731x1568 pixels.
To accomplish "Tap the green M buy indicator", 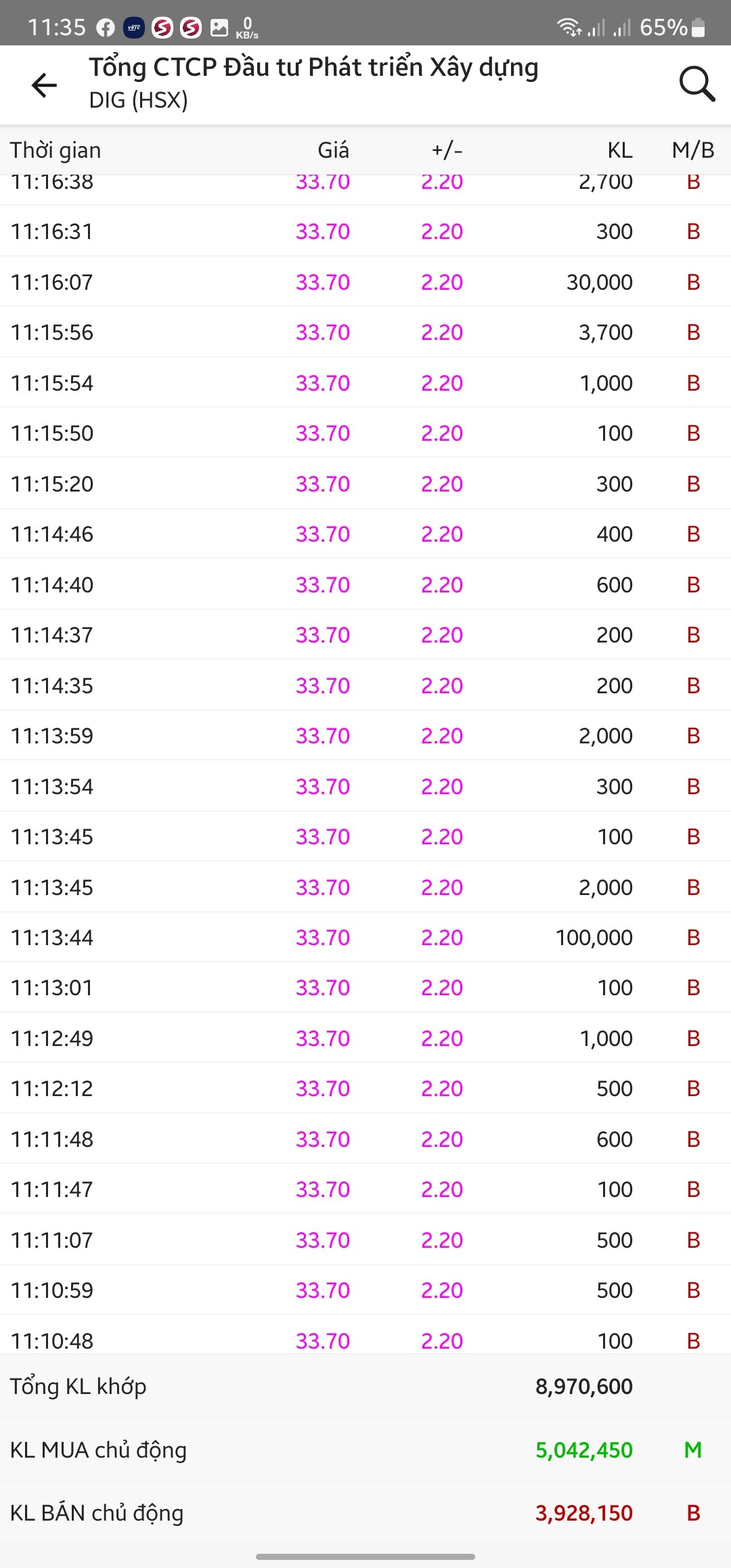I will pyautogui.click(x=692, y=1450).
